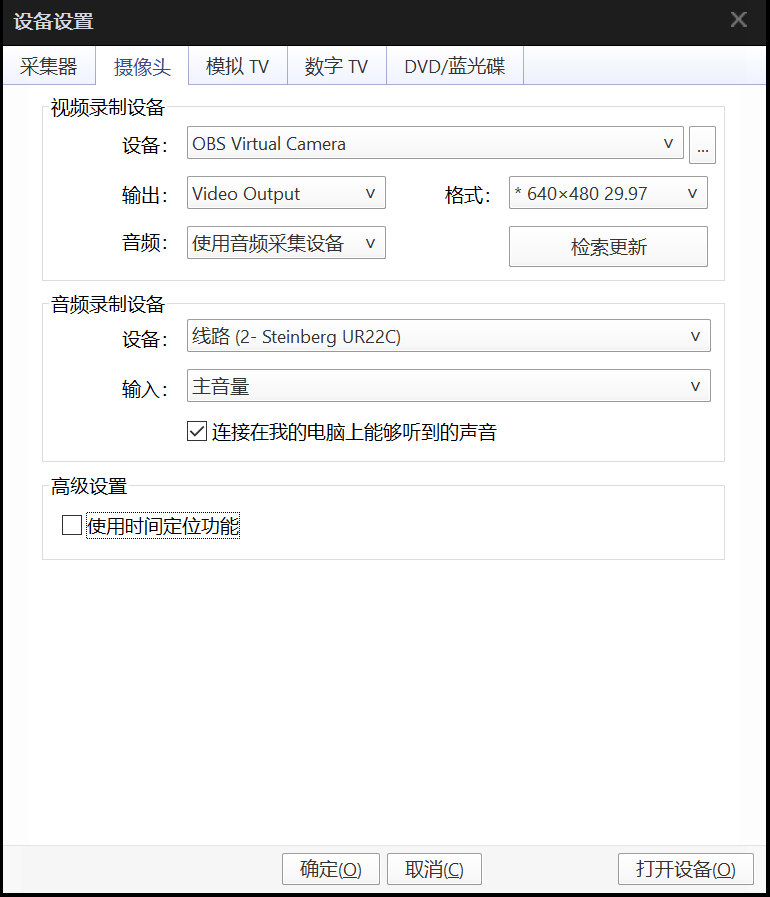Viewport: 770px width, 897px height.
Task: Switch to the DVD/蓝光碟 tab
Action: point(455,66)
